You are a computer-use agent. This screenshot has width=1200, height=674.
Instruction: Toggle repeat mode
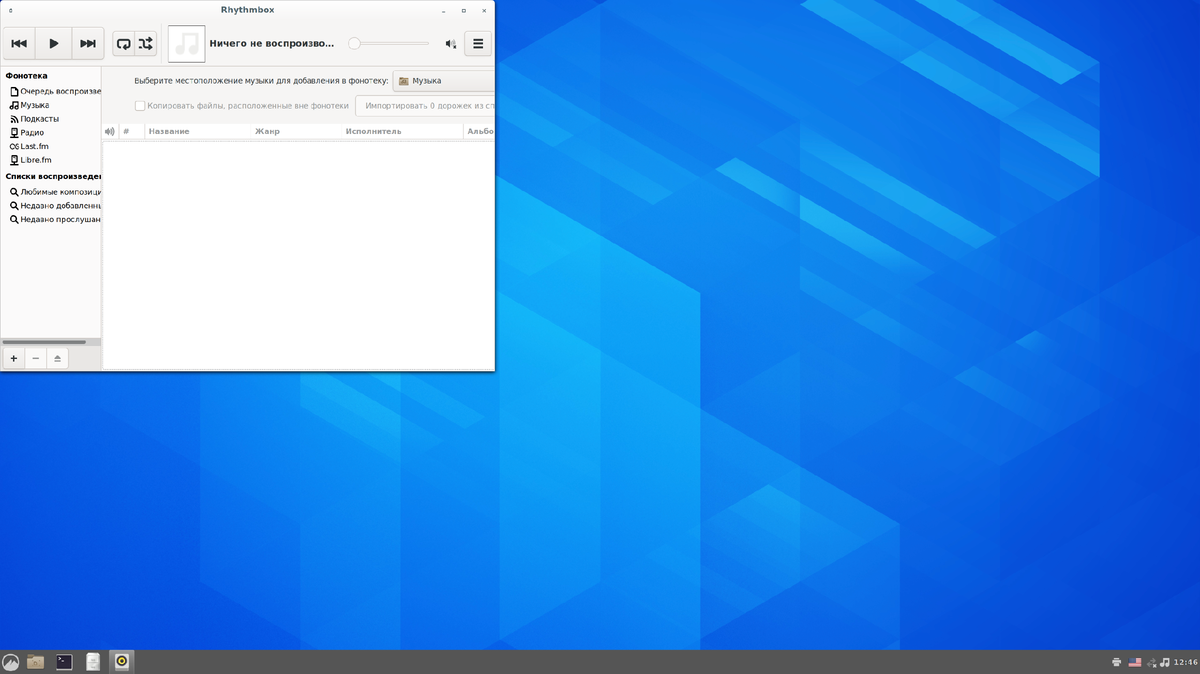click(x=123, y=44)
